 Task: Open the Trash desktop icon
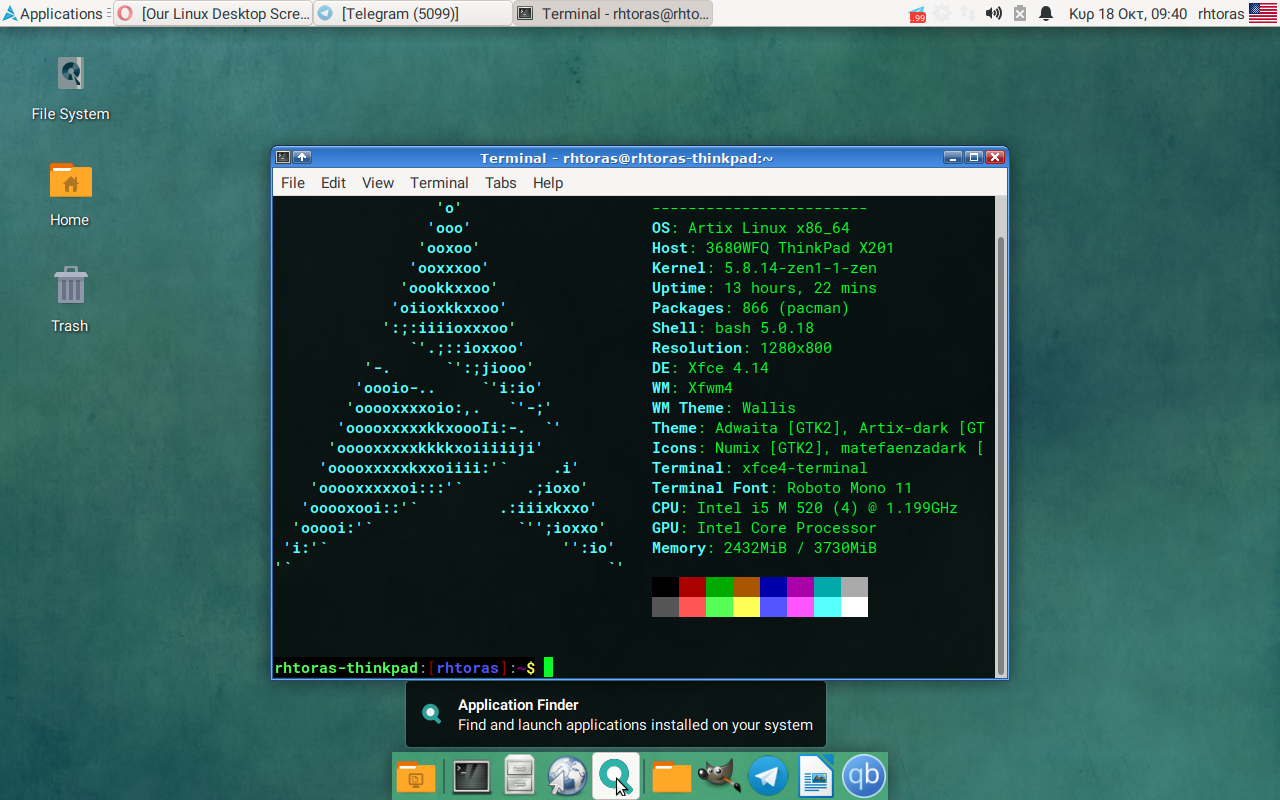click(70, 300)
